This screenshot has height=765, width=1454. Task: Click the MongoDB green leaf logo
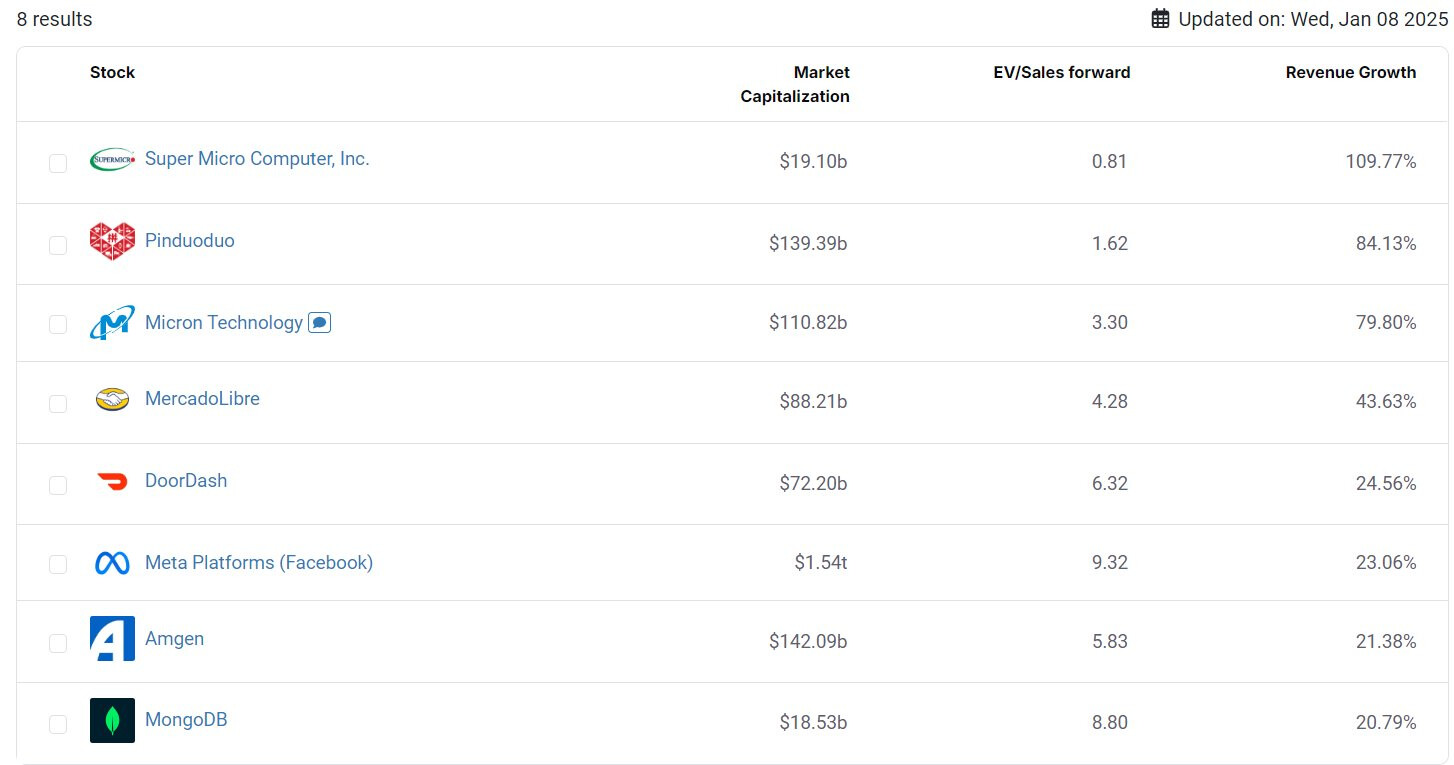click(x=112, y=721)
